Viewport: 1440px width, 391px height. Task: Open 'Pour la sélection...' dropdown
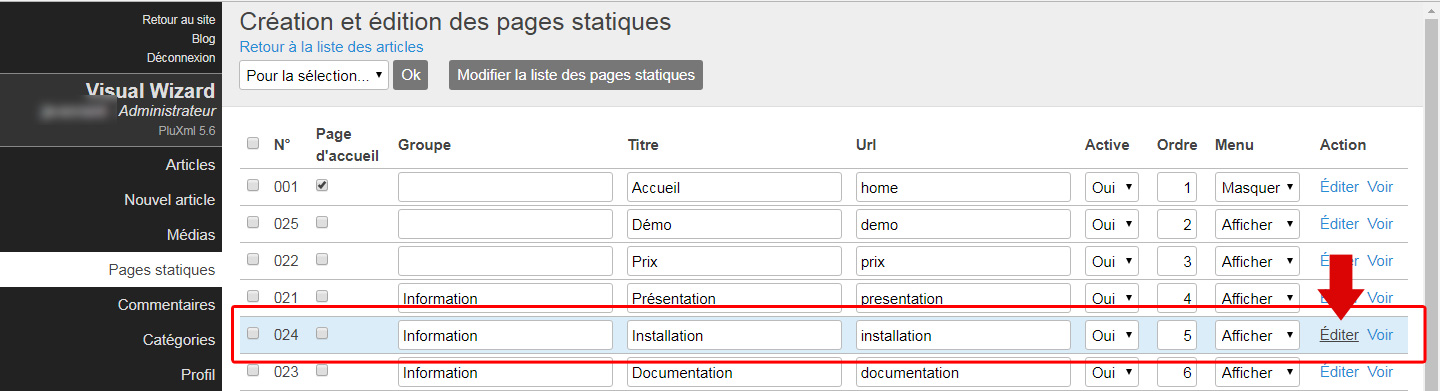pyautogui.click(x=314, y=75)
